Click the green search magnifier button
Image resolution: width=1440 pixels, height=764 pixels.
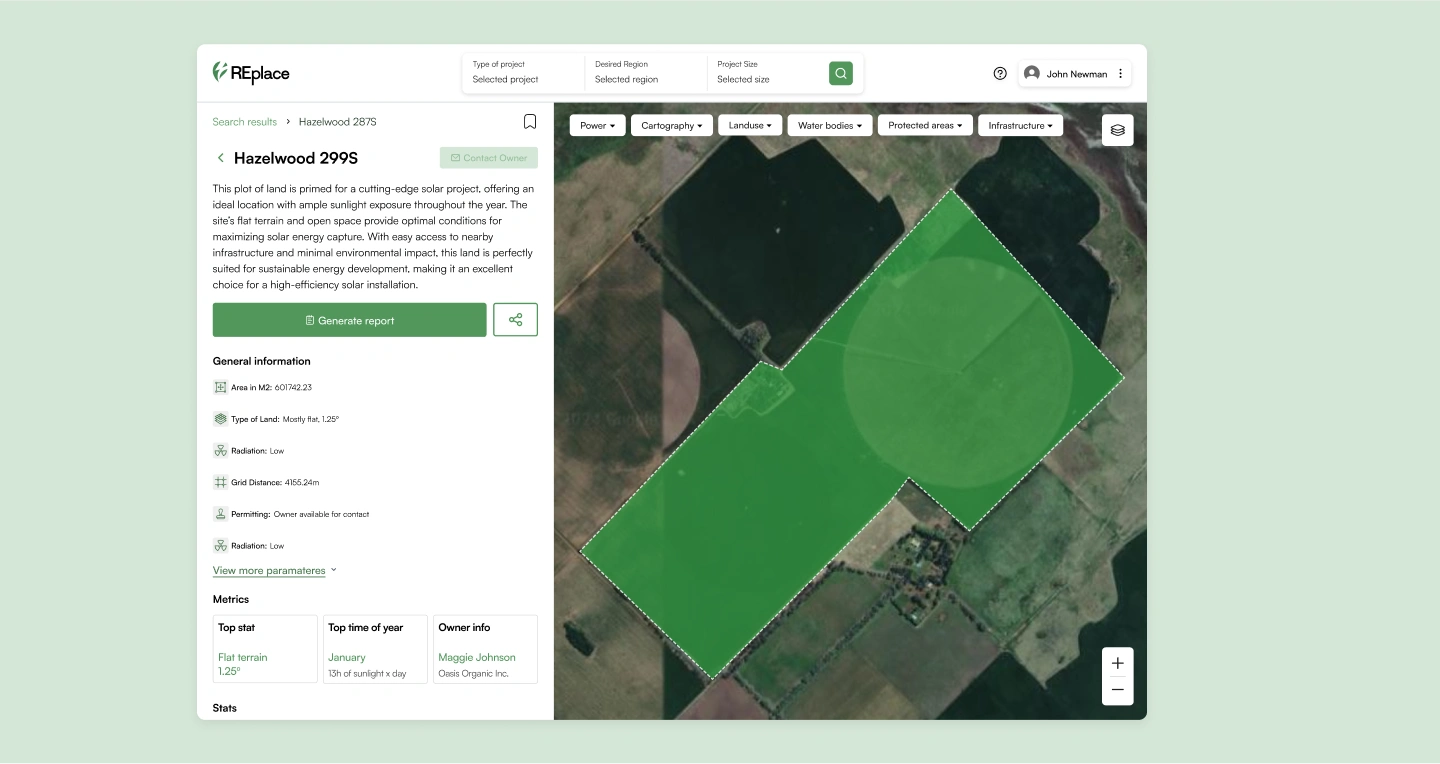click(x=840, y=73)
